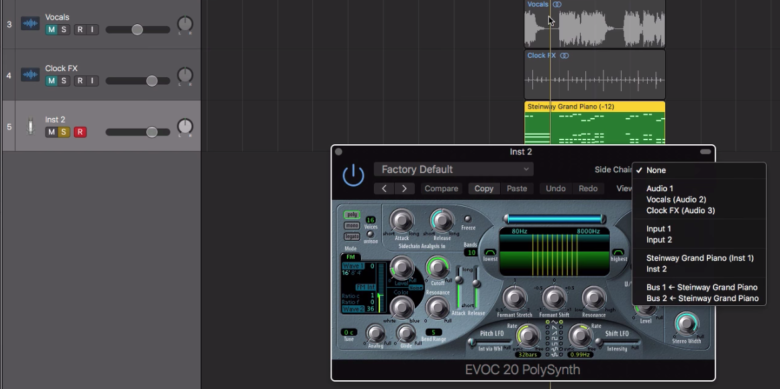Click the 32bars Pitch LFO rate display
This screenshot has width=780, height=389.
click(x=528, y=355)
